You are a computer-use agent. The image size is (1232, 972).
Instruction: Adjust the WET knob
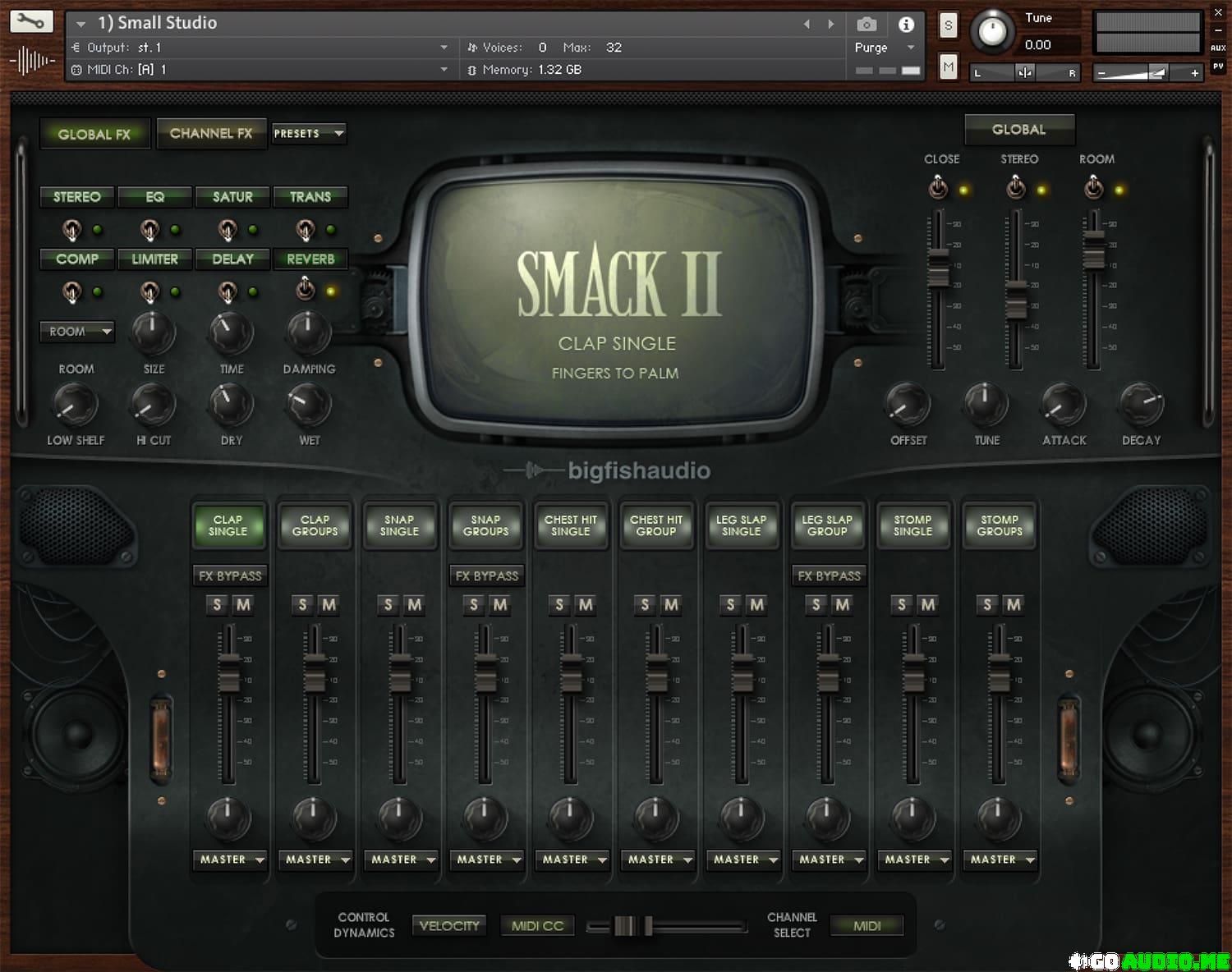309,404
